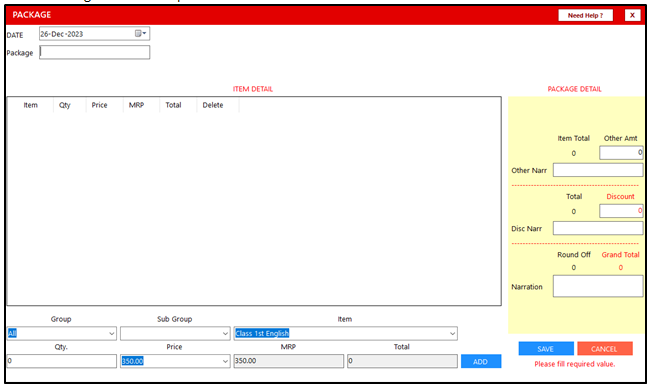The height and width of the screenshot is (391, 654).
Task: Click the Item column header
Action: 30,105
